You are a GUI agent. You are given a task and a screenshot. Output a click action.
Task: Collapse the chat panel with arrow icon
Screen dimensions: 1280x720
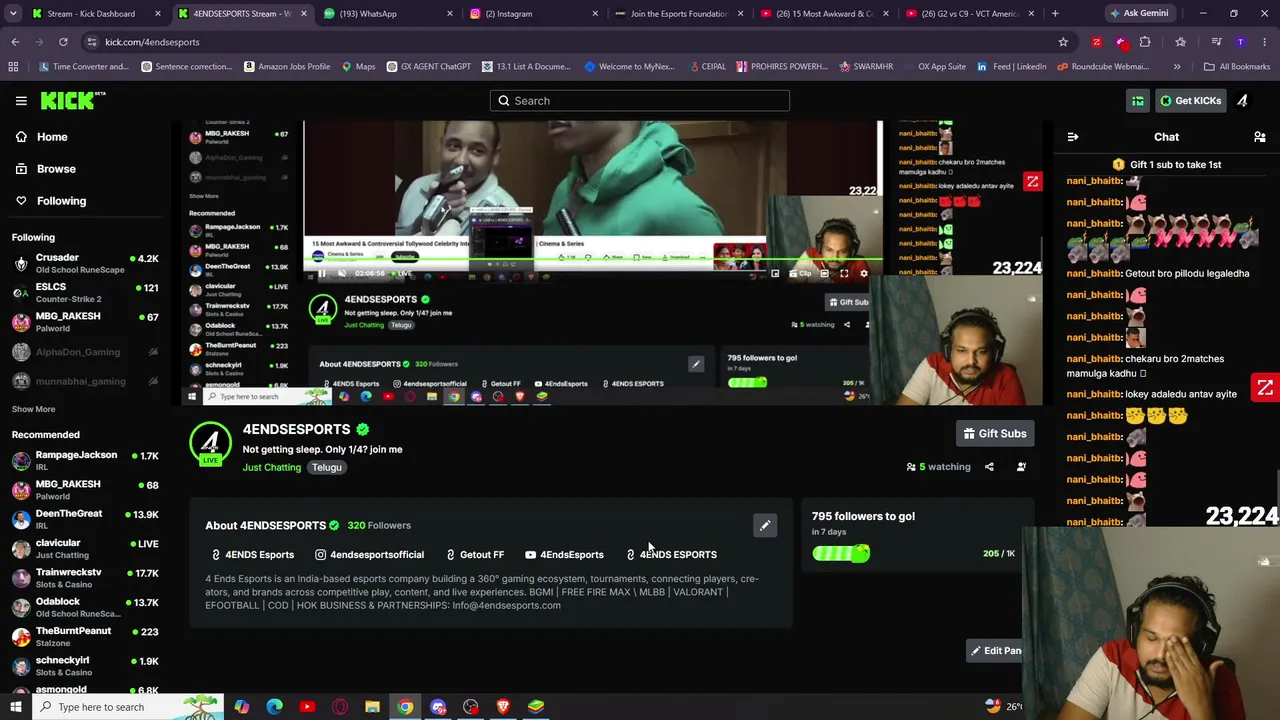1073,137
